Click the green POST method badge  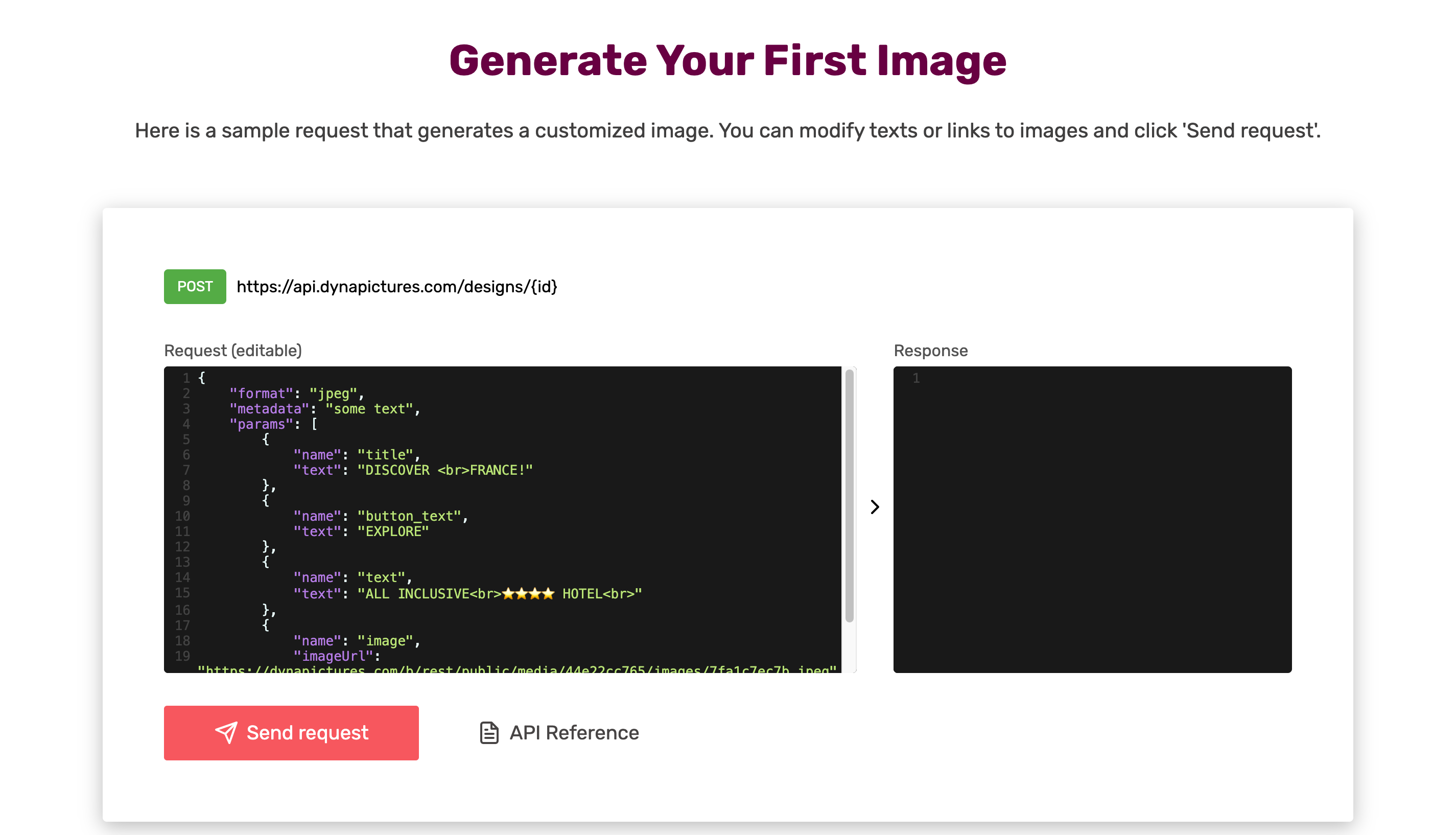[x=195, y=286]
